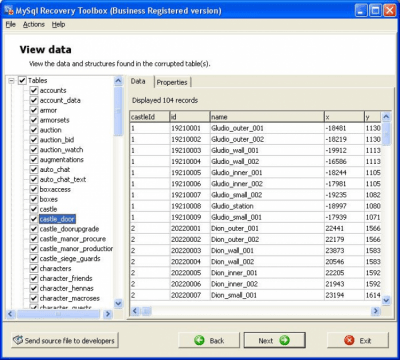Click the id cell 19210005
Image resolution: width=400 pixels, height=360 pixels.
point(189,173)
